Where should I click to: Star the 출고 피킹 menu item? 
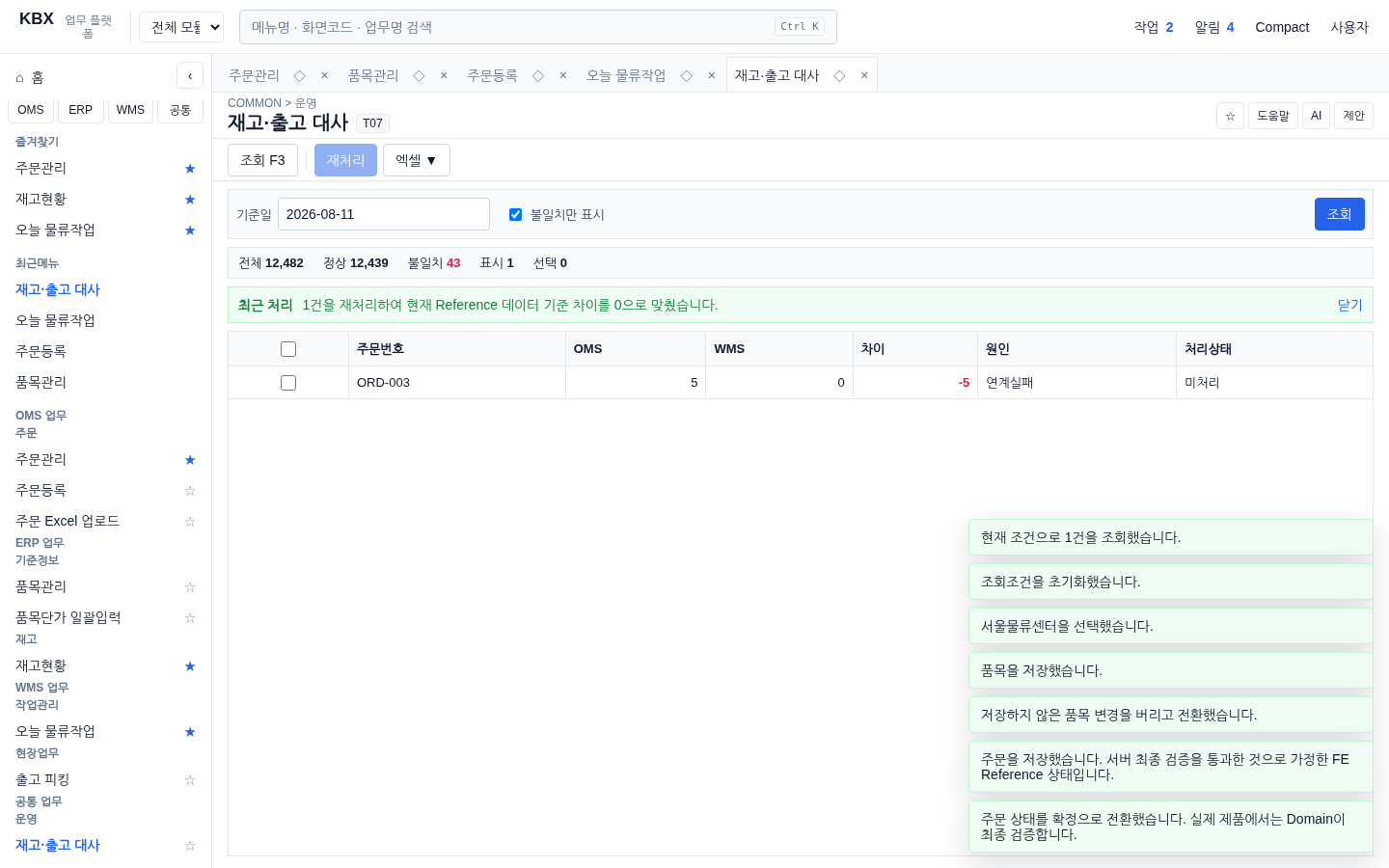coord(190,780)
